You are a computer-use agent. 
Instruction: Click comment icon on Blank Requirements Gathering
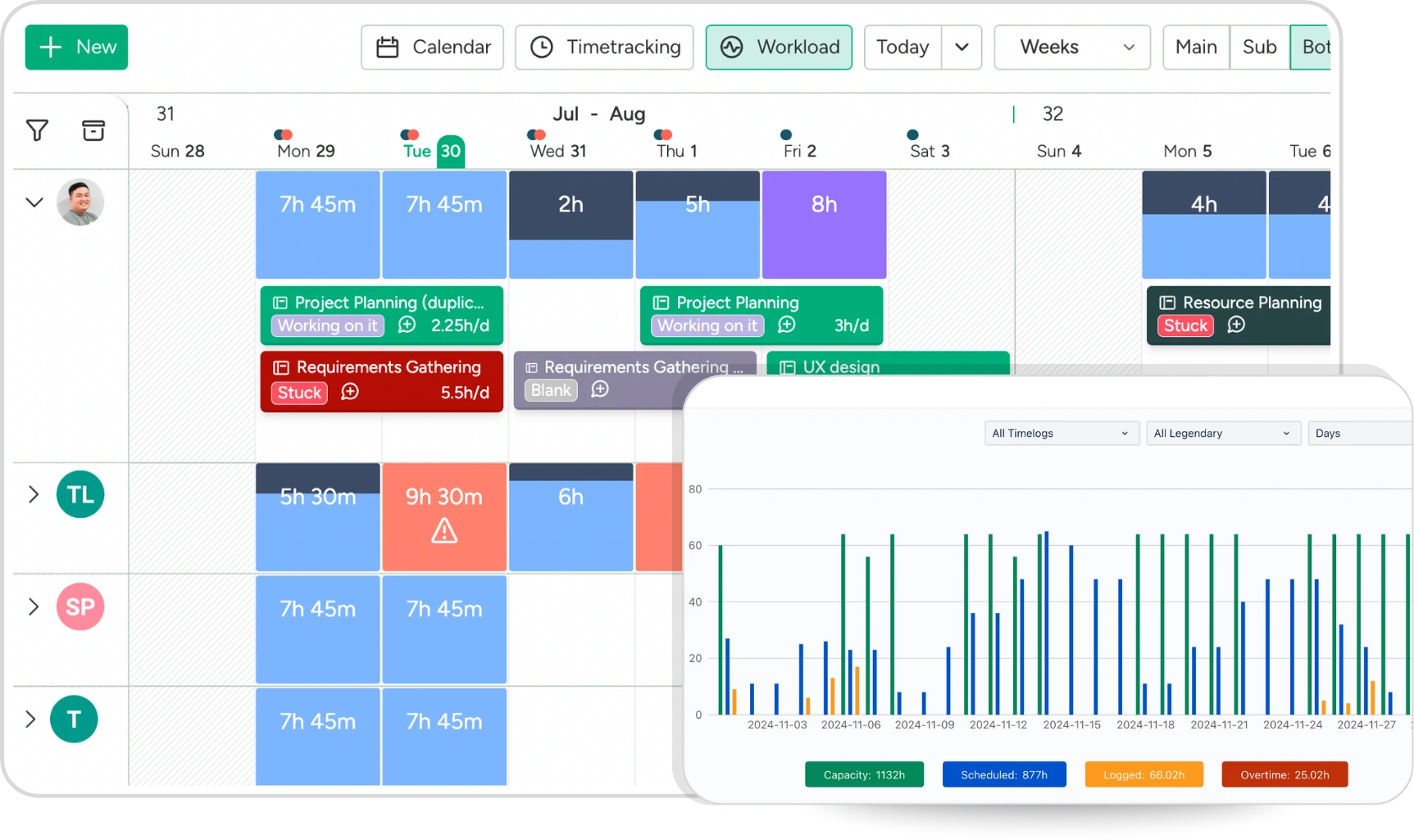[x=600, y=389]
